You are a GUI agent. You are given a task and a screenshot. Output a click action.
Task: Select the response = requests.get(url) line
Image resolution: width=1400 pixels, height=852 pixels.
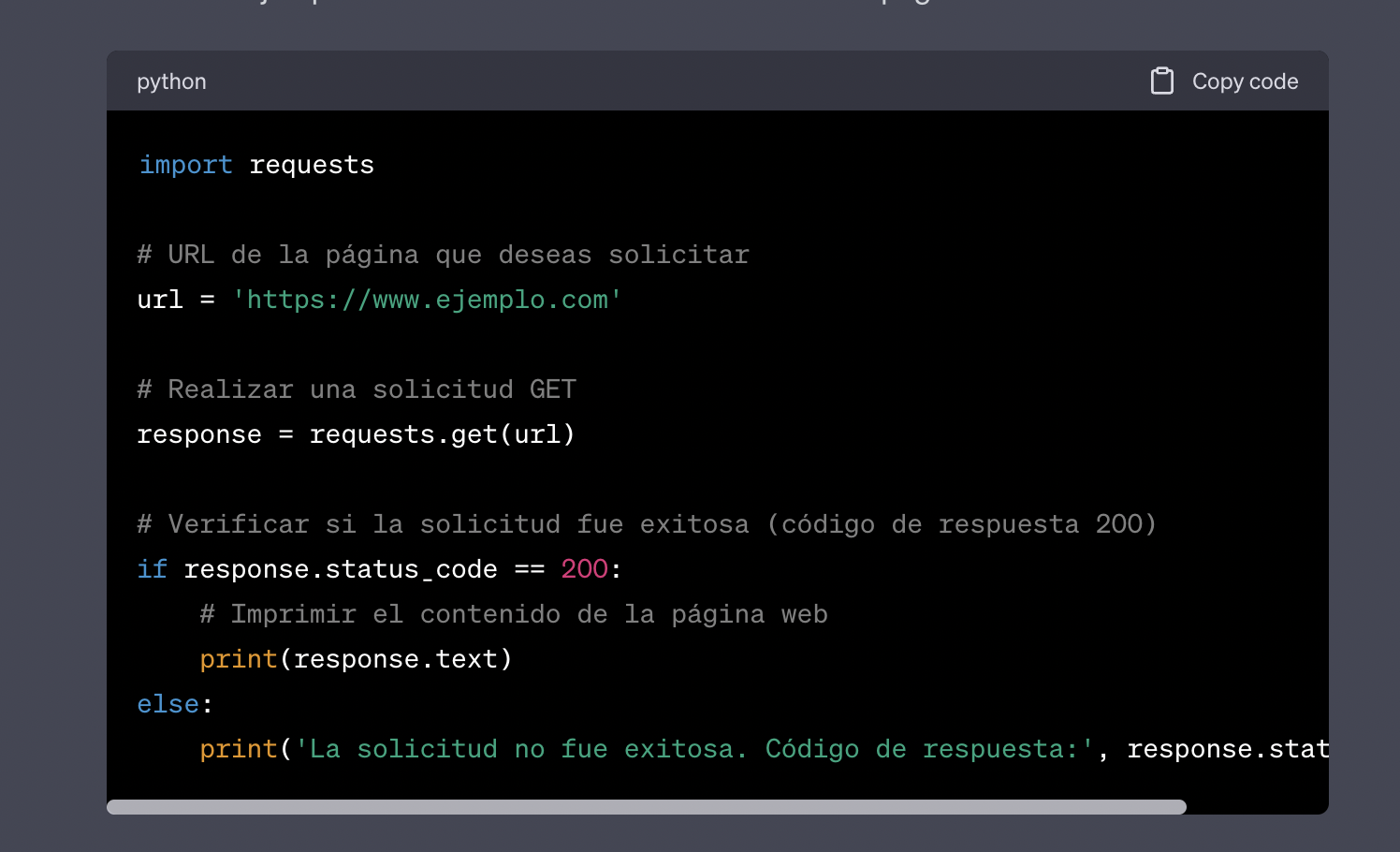coord(355,433)
